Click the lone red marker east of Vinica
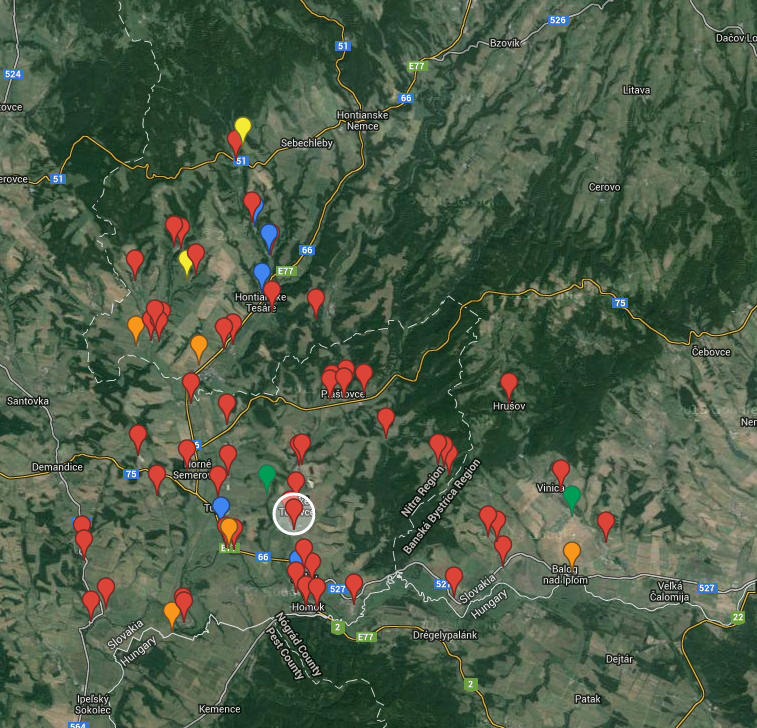 [x=606, y=523]
